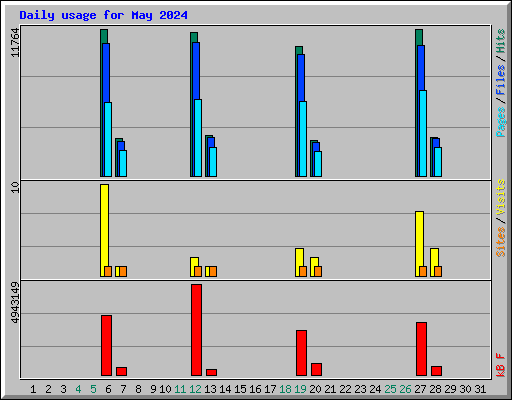Click green weekend day label '26'
The height and width of the screenshot is (400, 512).
(405, 389)
